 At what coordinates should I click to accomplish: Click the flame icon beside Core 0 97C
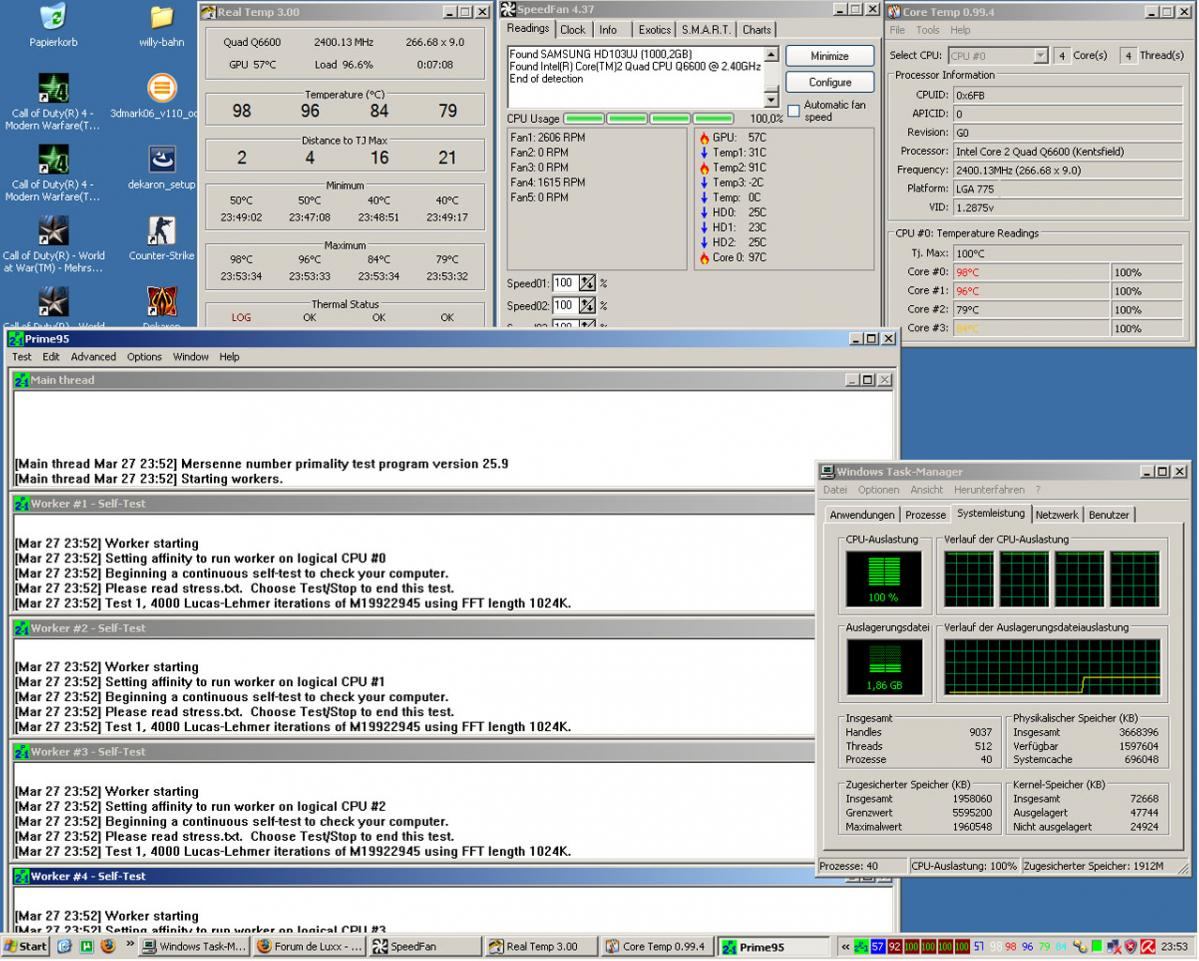tap(704, 258)
